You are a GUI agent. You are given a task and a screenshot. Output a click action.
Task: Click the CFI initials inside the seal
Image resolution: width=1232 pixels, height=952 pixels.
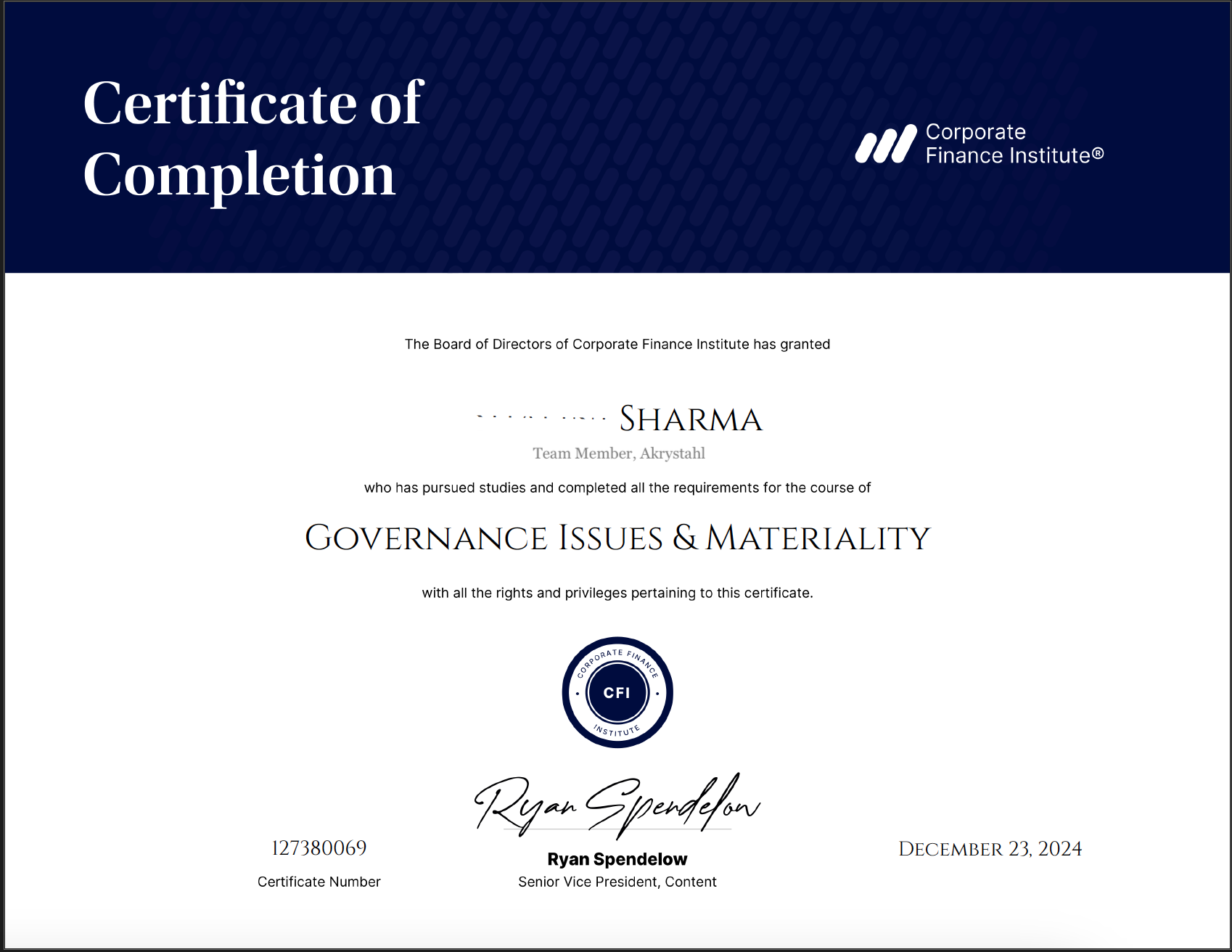coord(616,693)
